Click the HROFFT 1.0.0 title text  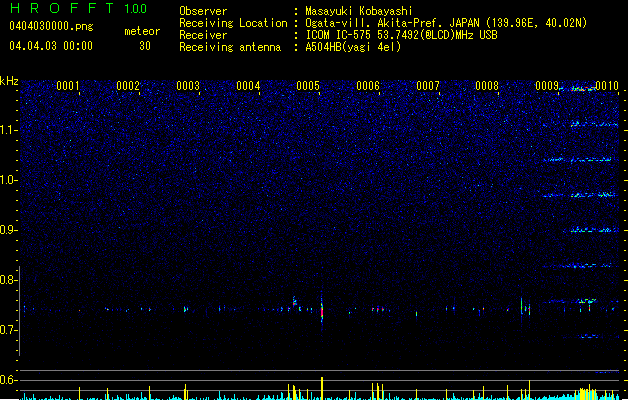[x=79, y=8]
